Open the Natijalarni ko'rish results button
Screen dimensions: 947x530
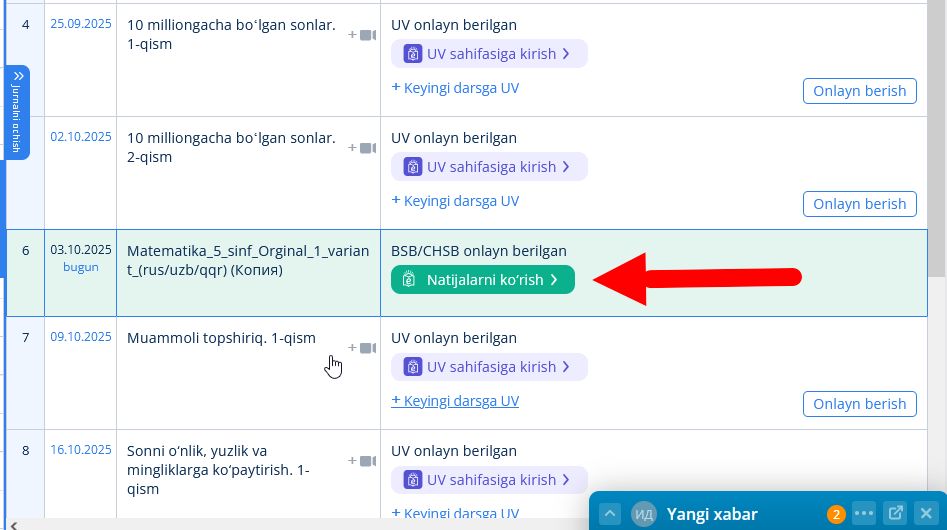(482, 280)
